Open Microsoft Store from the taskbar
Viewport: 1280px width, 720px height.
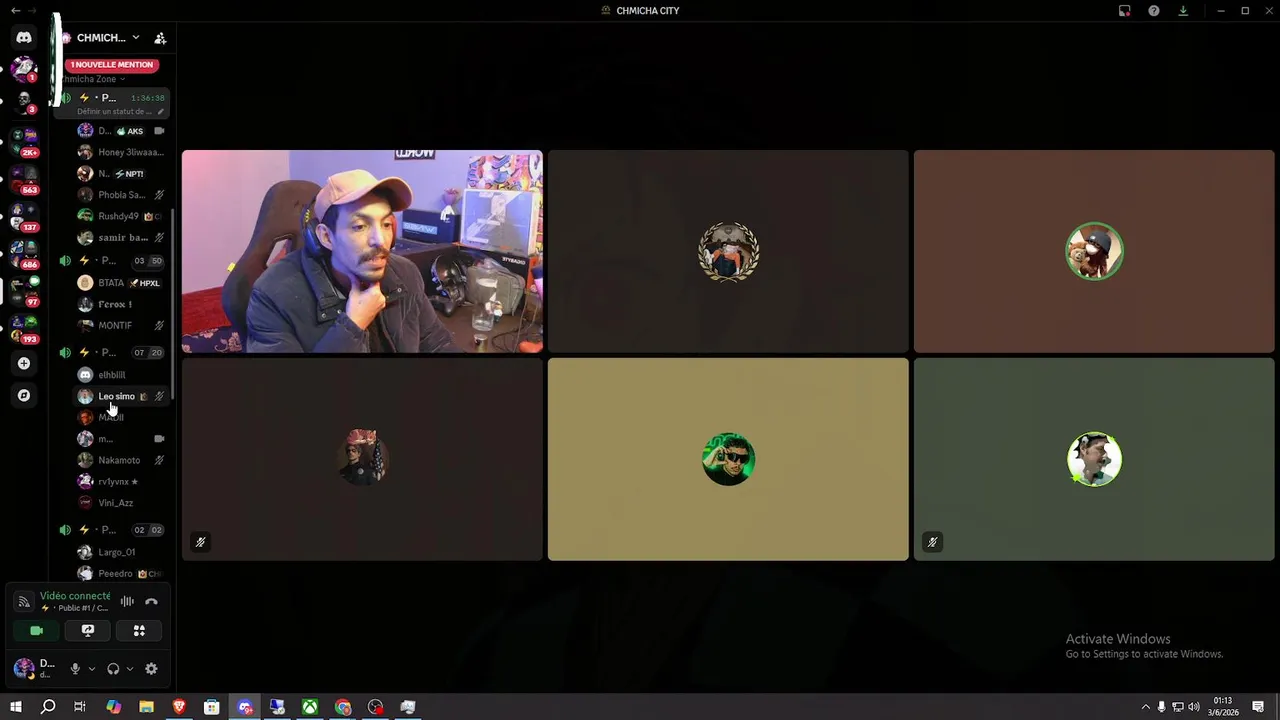click(212, 707)
